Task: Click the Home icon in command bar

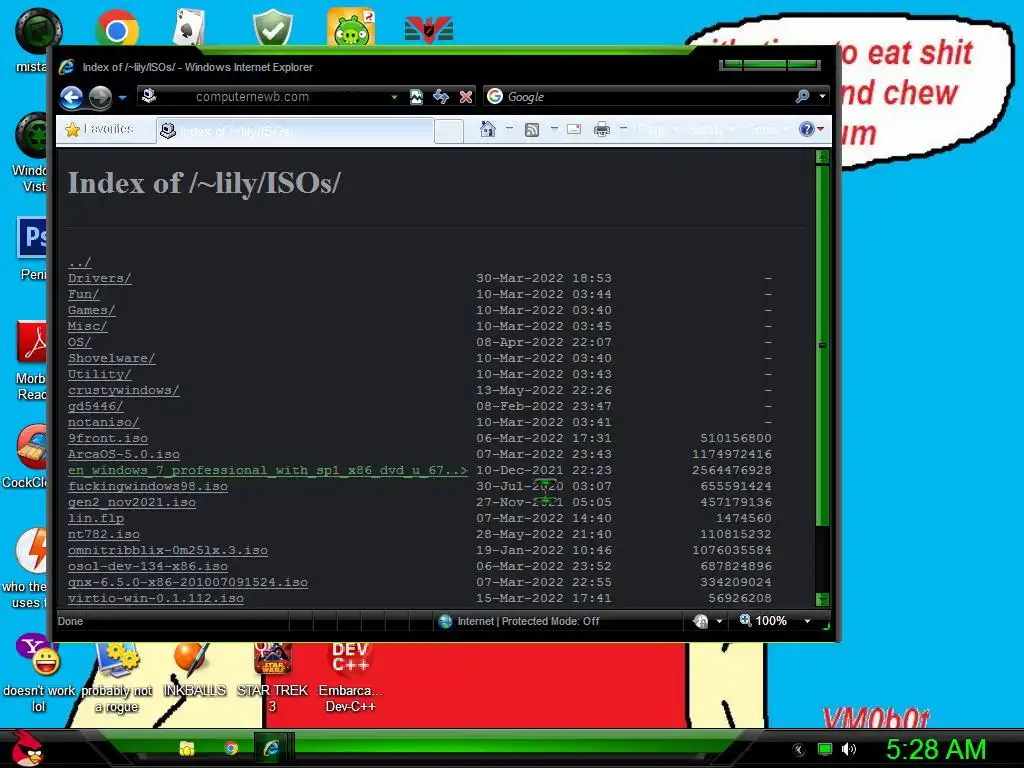Action: pos(487,129)
